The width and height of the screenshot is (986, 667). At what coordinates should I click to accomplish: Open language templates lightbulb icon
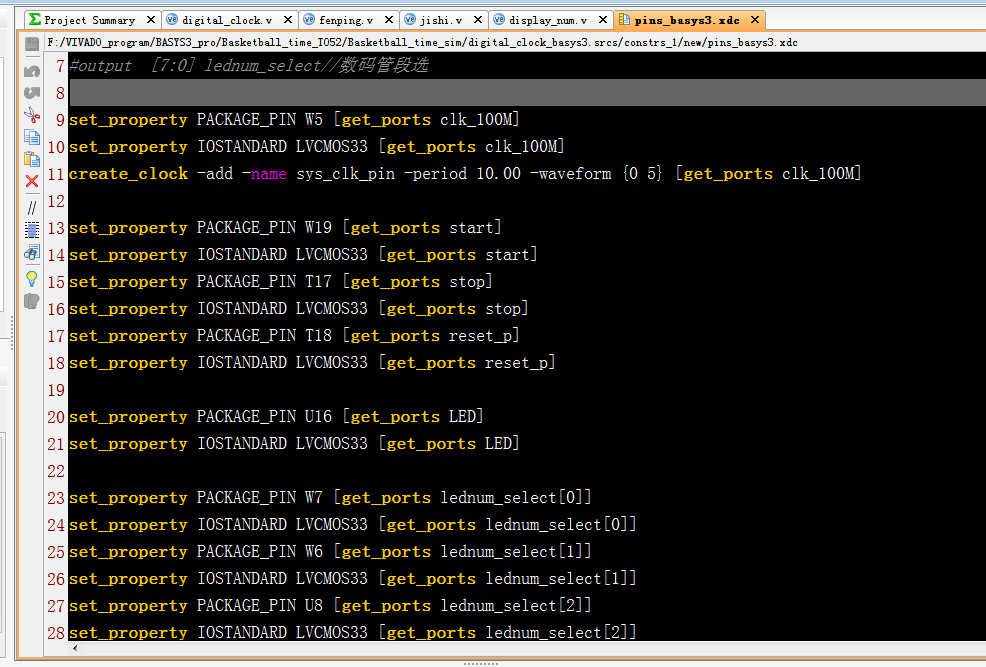pos(31,278)
